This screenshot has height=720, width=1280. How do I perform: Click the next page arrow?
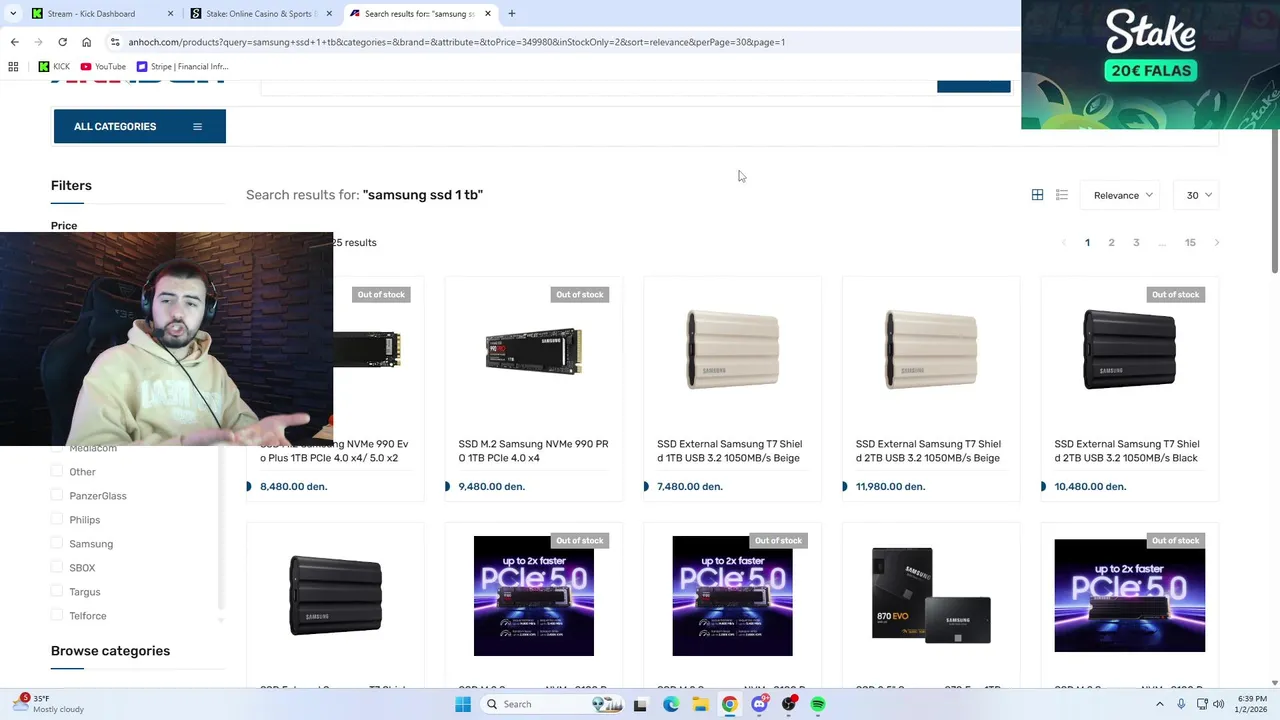pyautogui.click(x=1216, y=242)
